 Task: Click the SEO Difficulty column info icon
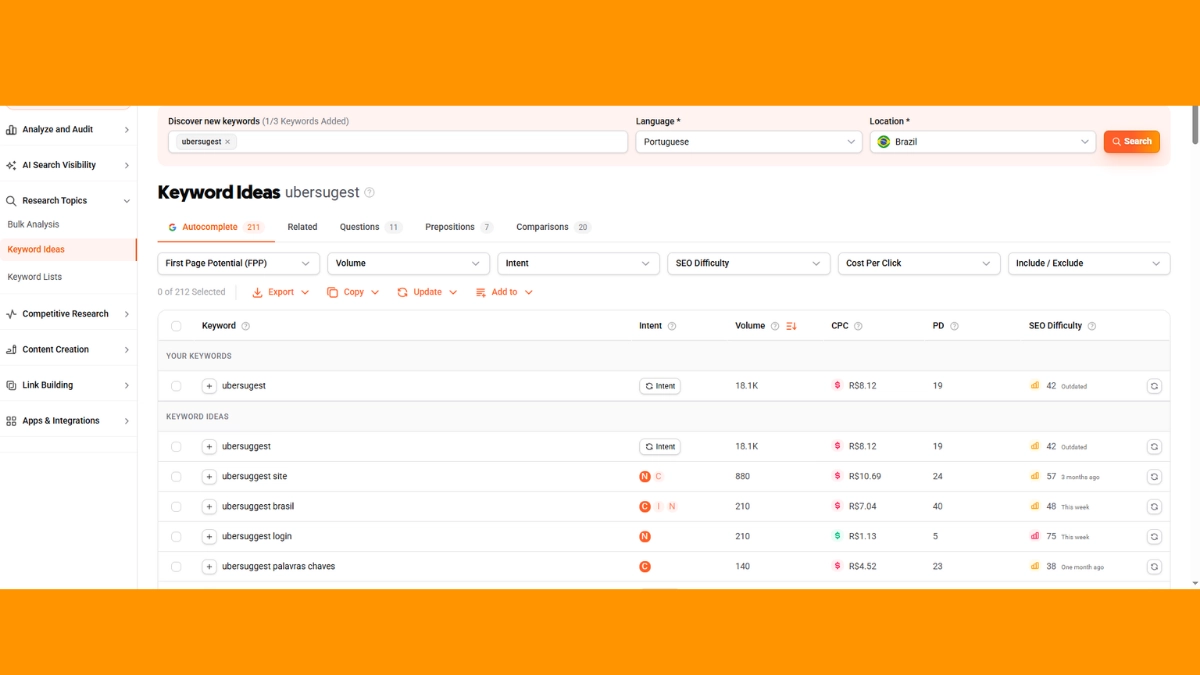click(1092, 326)
